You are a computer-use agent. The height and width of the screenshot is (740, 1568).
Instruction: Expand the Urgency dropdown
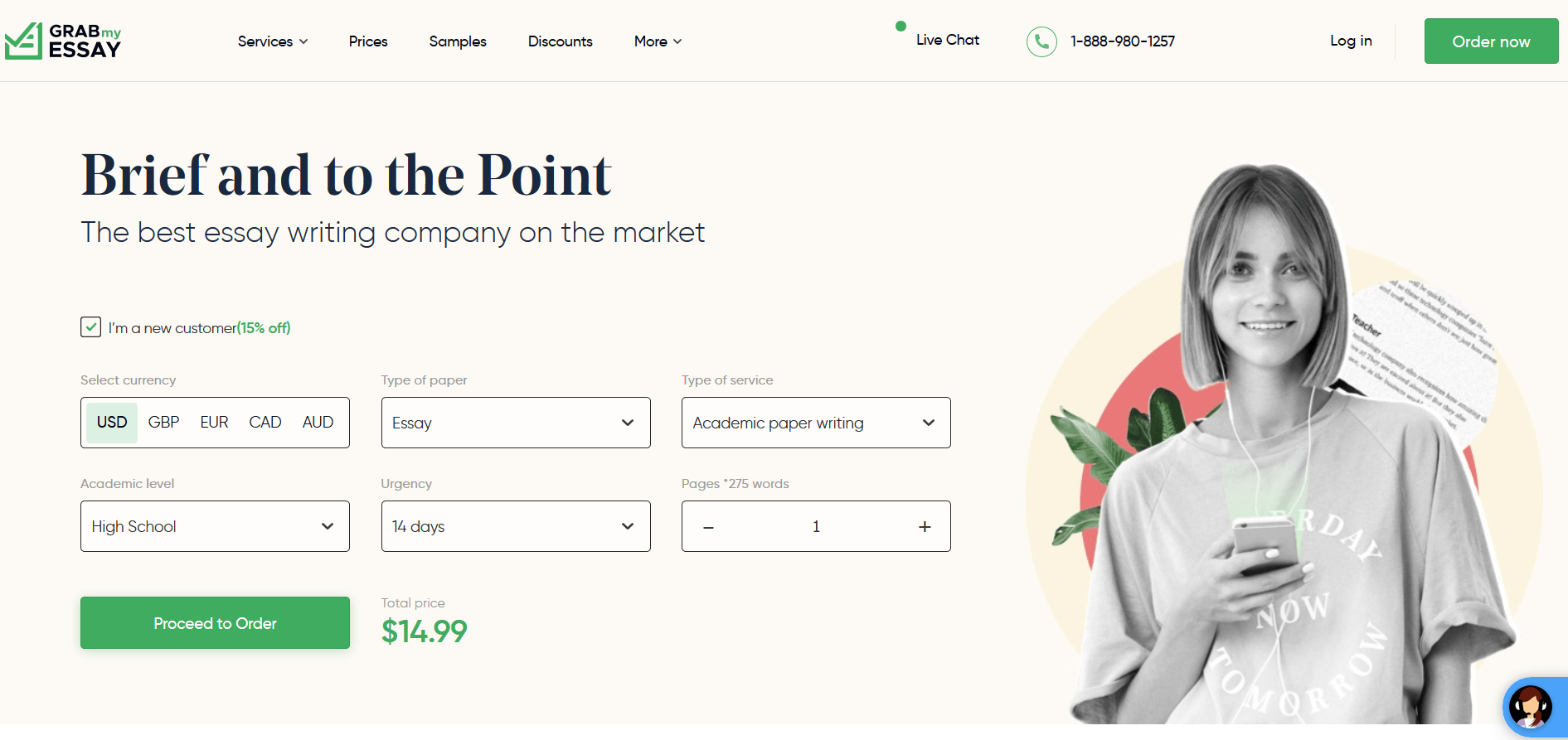516,526
